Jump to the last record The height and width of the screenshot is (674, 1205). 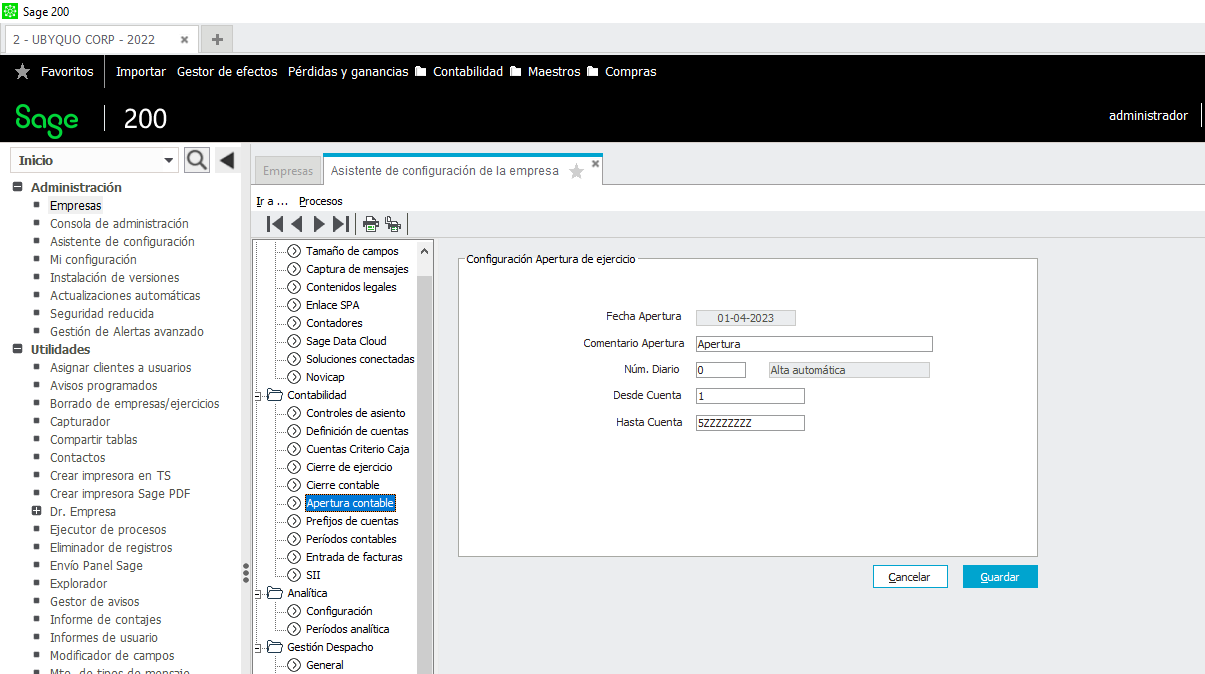(x=341, y=224)
